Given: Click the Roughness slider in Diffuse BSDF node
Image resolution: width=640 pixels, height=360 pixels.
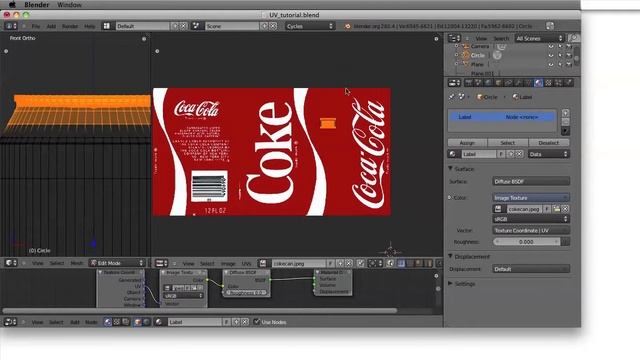Looking at the screenshot, I should (247, 293).
